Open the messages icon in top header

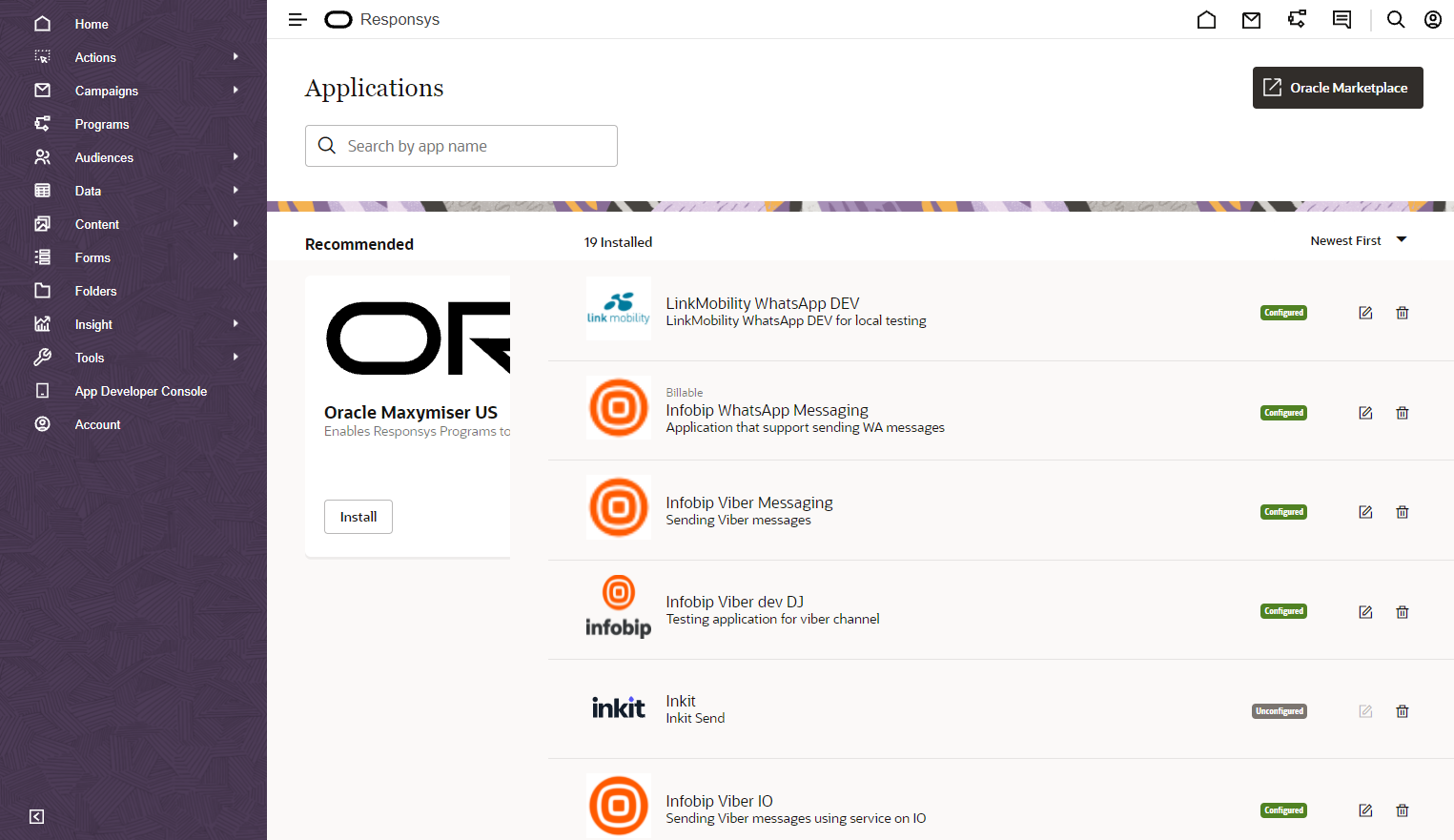(1341, 20)
